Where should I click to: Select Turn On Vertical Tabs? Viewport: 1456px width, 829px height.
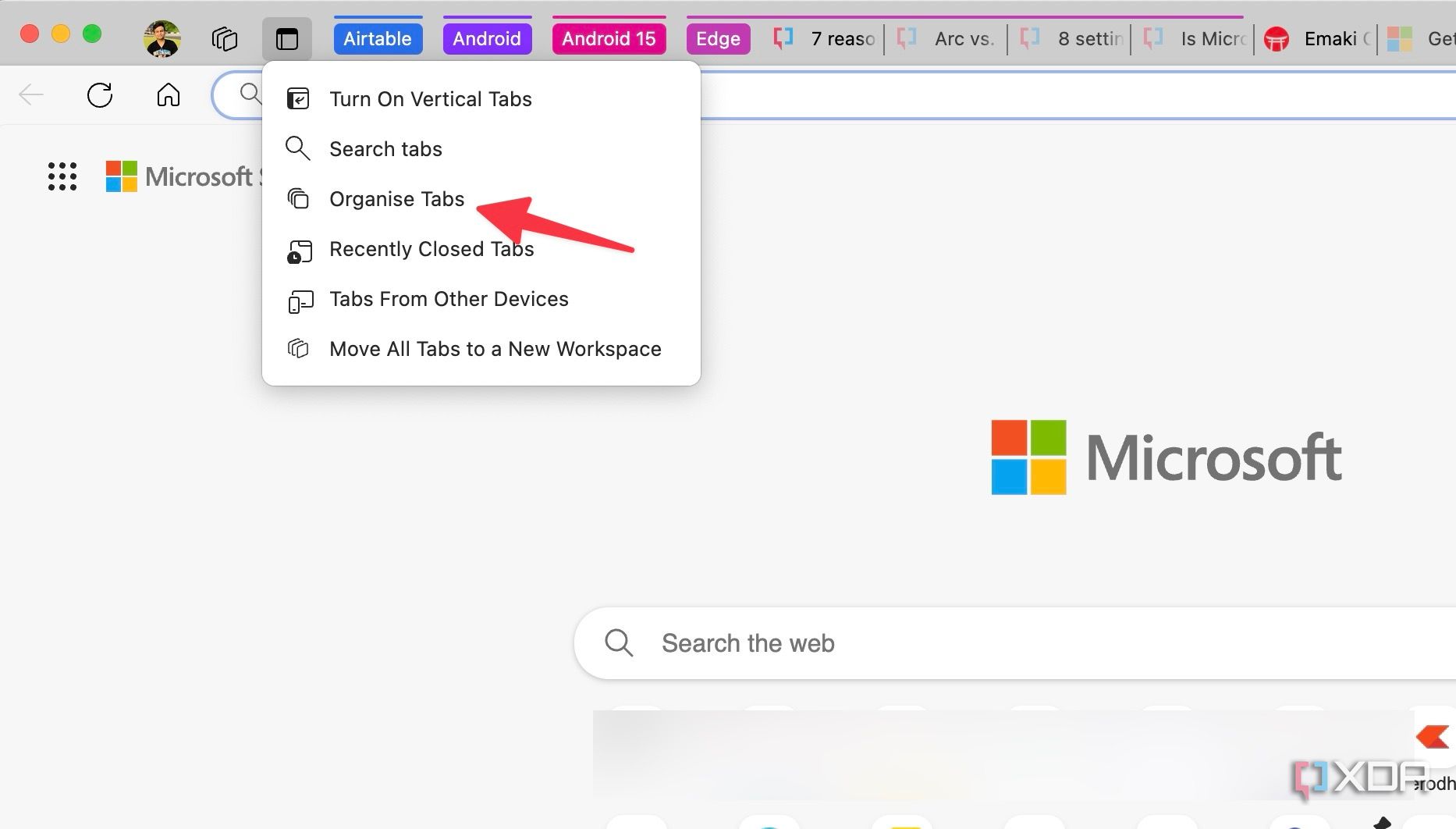click(481, 99)
